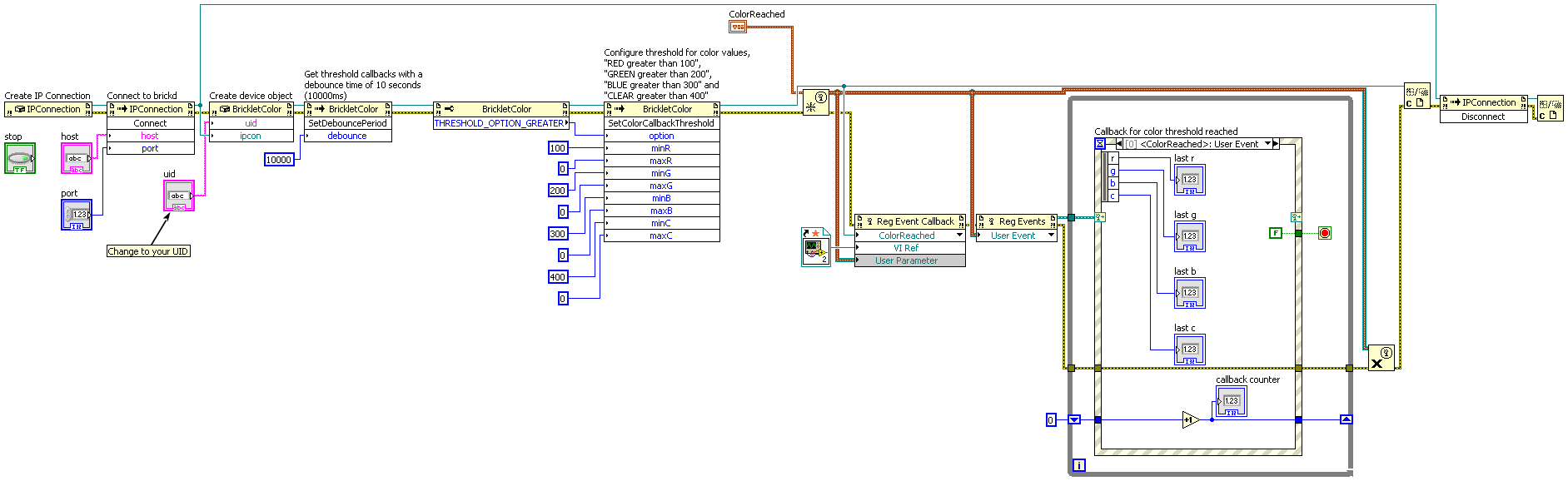Click the SetColorCallbackThreshold method name
Screen dimensions: 1568x481
point(662,123)
